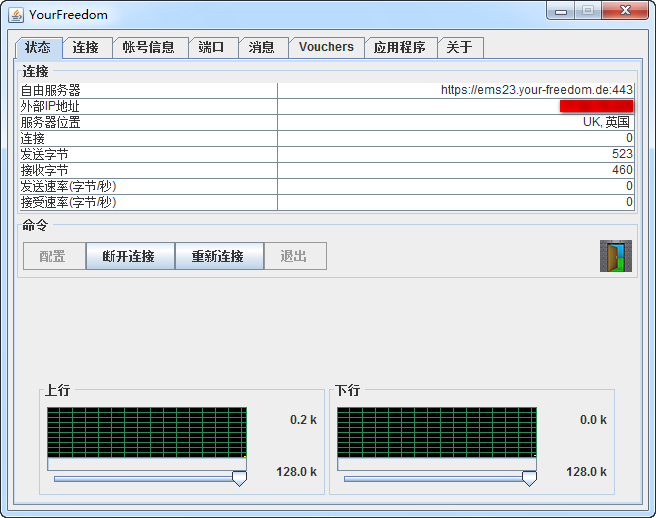
Task: Click the 上行 bandwidth slider handle
Action: tap(239, 478)
